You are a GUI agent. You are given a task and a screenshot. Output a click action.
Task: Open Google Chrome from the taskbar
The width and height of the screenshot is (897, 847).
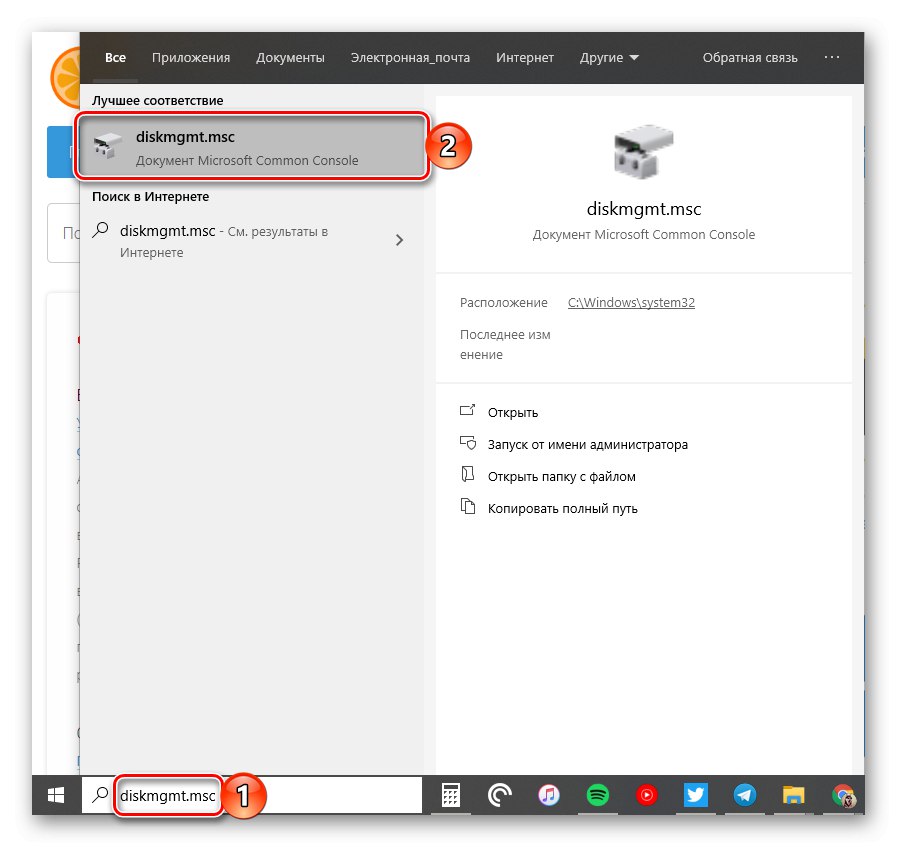[843, 795]
